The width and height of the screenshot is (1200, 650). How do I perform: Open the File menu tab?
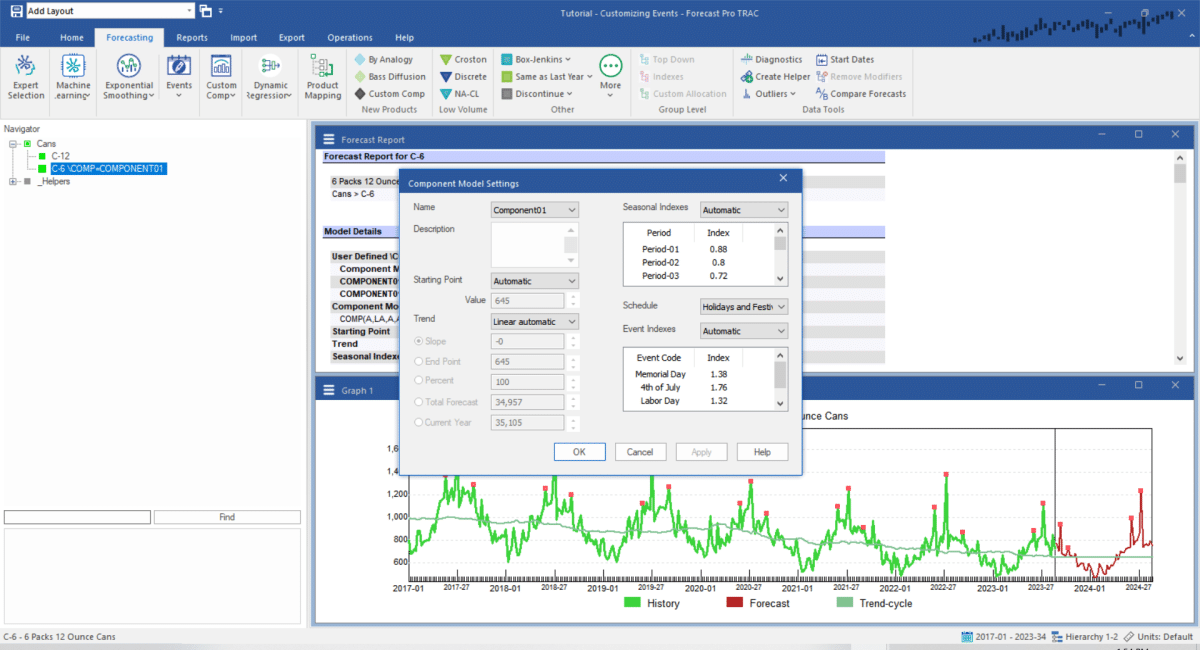coord(22,37)
